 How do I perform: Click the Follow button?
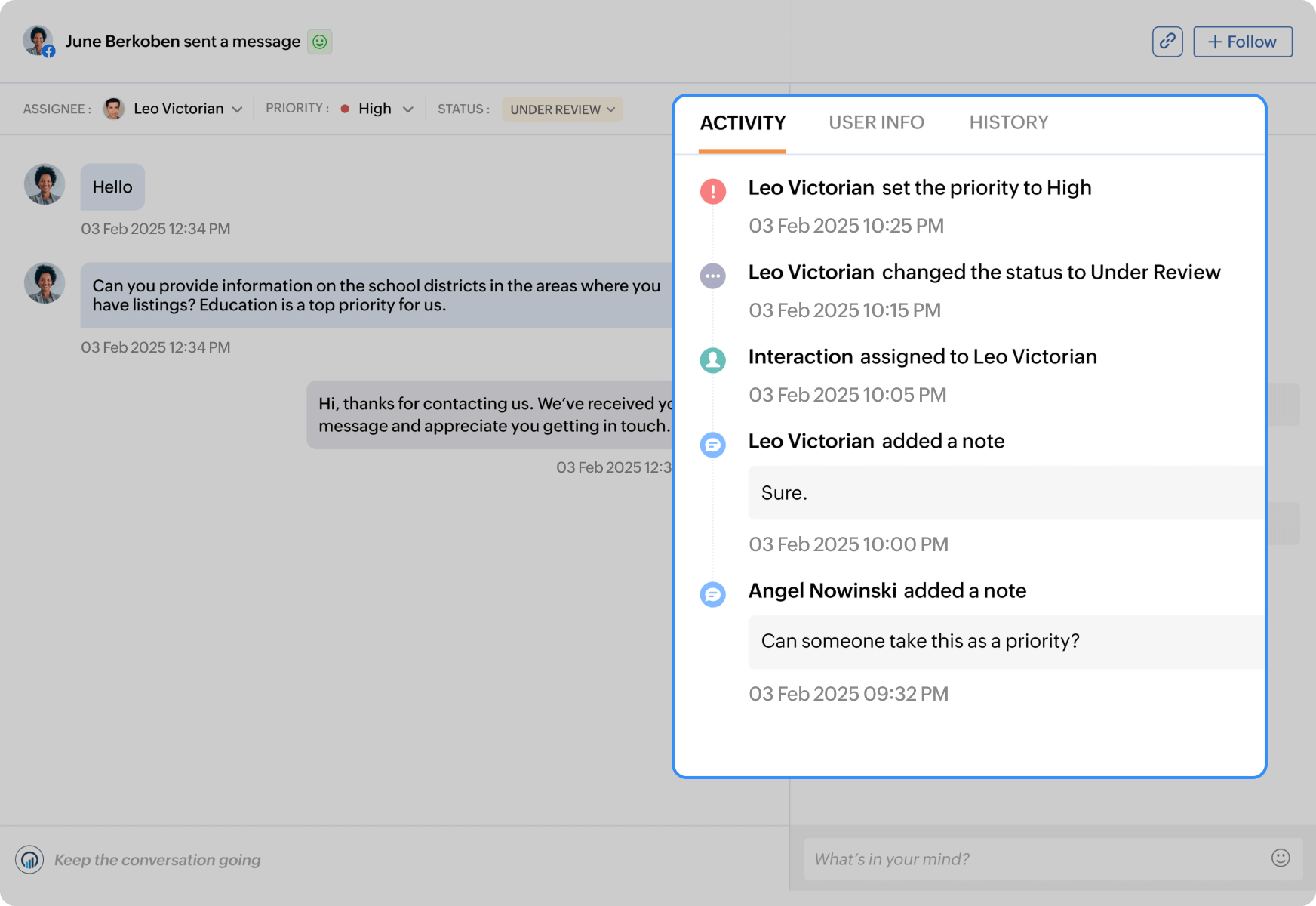tap(1242, 42)
